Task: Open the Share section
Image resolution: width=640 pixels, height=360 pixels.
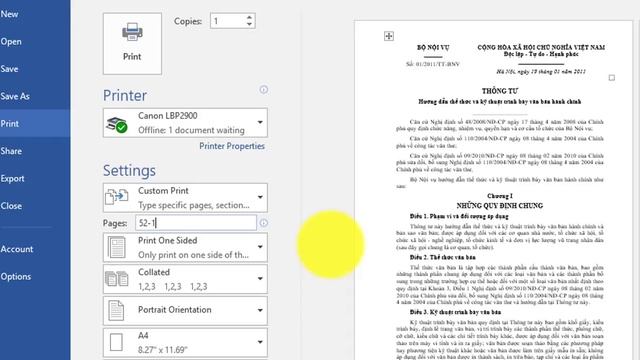Action: (11, 151)
